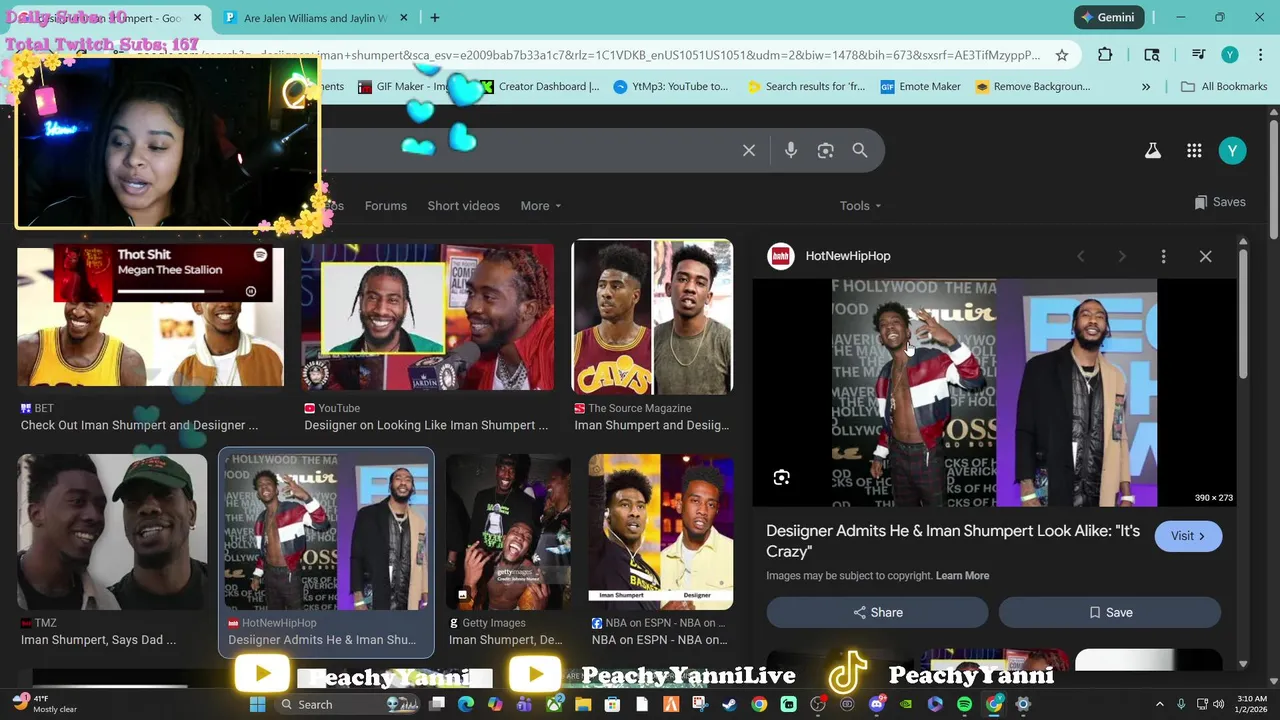
Task: Switch to Jalen Williams browser tab
Action: point(316,17)
